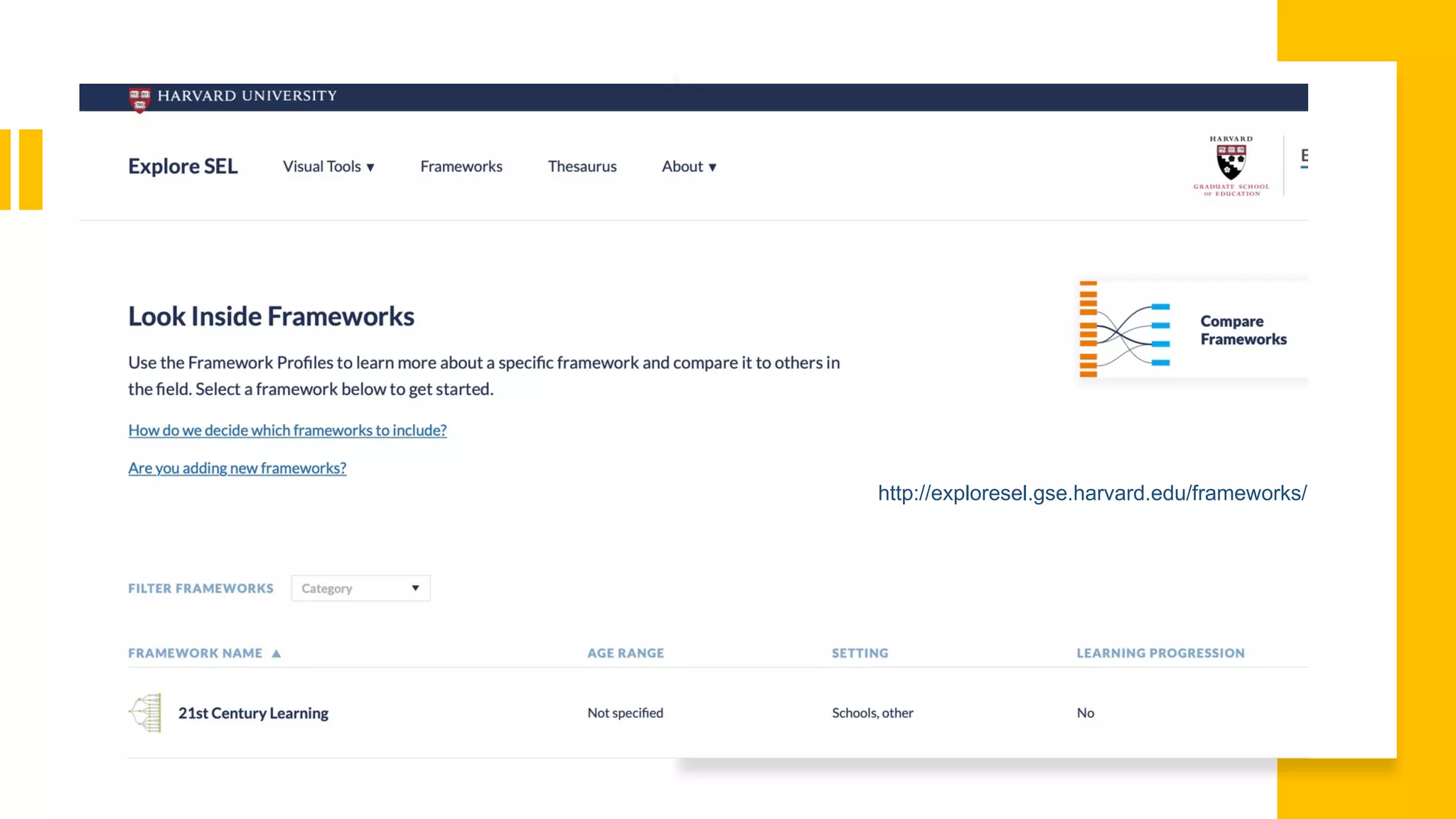The image size is (1456, 819).
Task: Expand the Visual Tools menu
Action: 328,166
